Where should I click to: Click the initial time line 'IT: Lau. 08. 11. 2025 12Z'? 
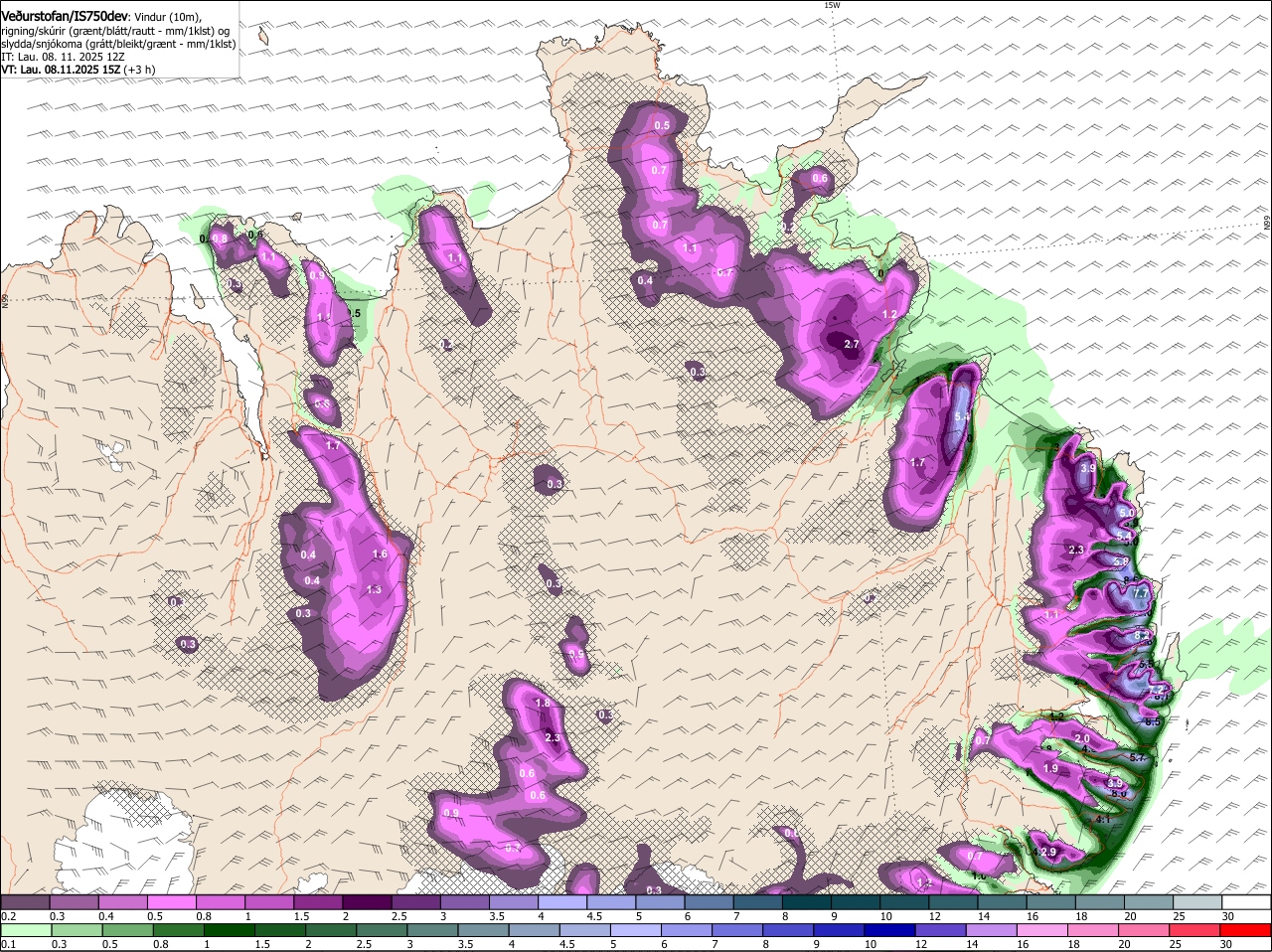pyautogui.click(x=63, y=57)
